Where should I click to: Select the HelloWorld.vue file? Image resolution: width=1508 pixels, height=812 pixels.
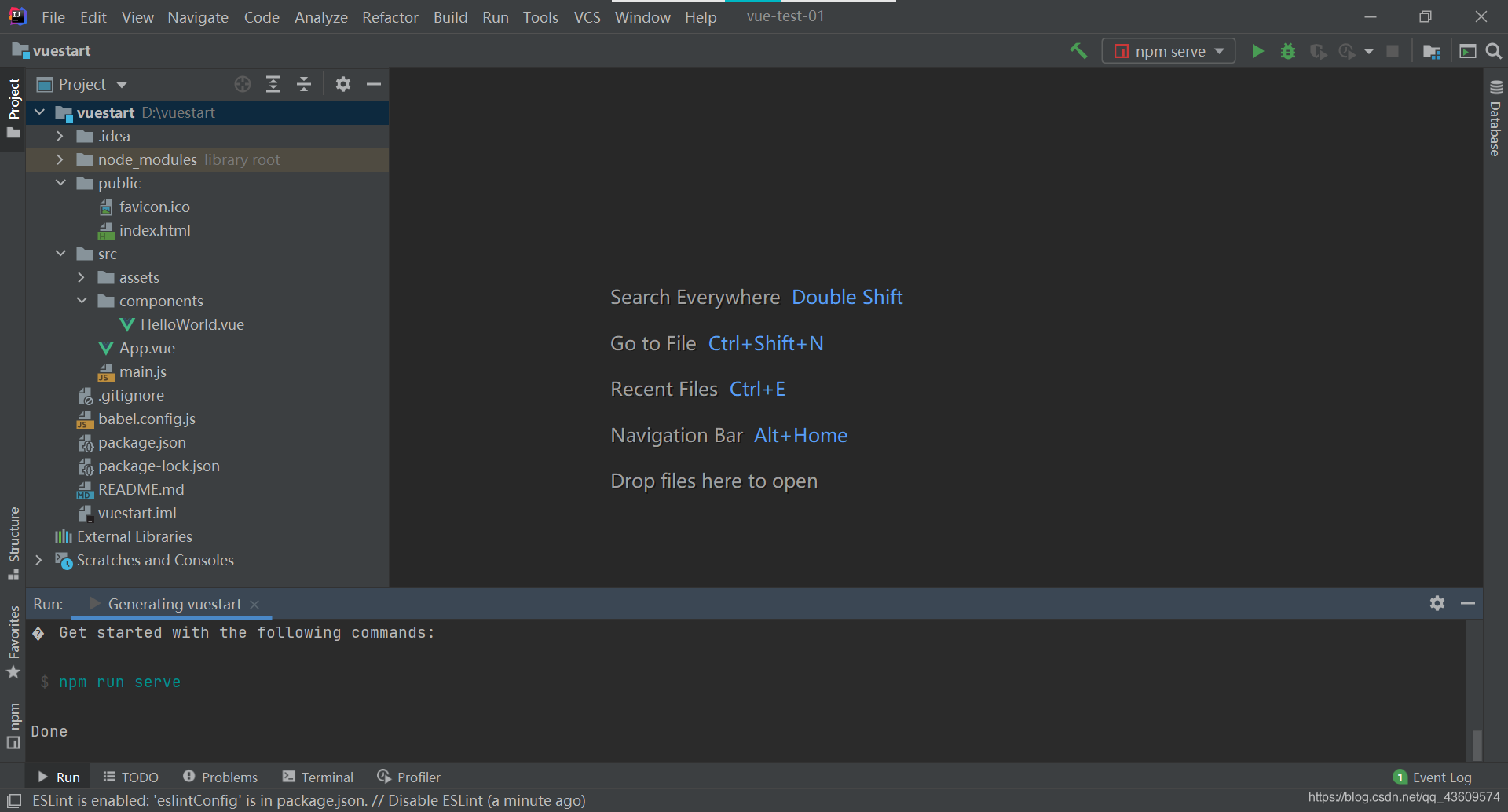[192, 324]
